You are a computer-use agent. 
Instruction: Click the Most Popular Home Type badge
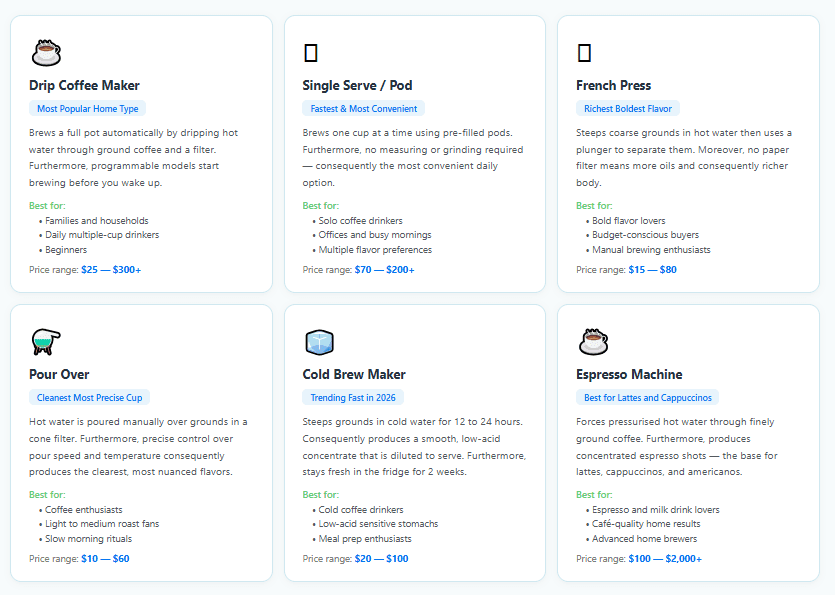tap(87, 109)
